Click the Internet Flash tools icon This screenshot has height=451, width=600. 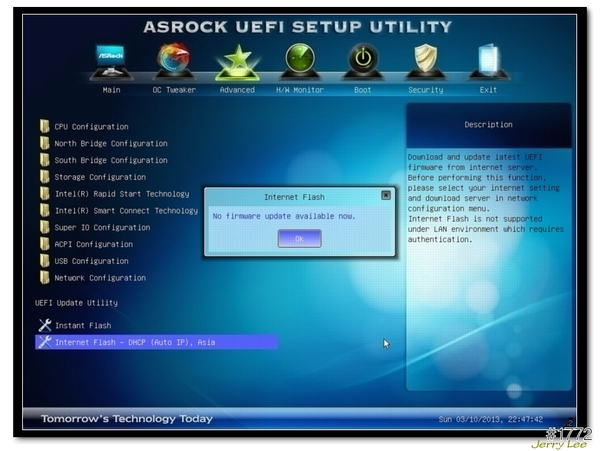coord(45,342)
